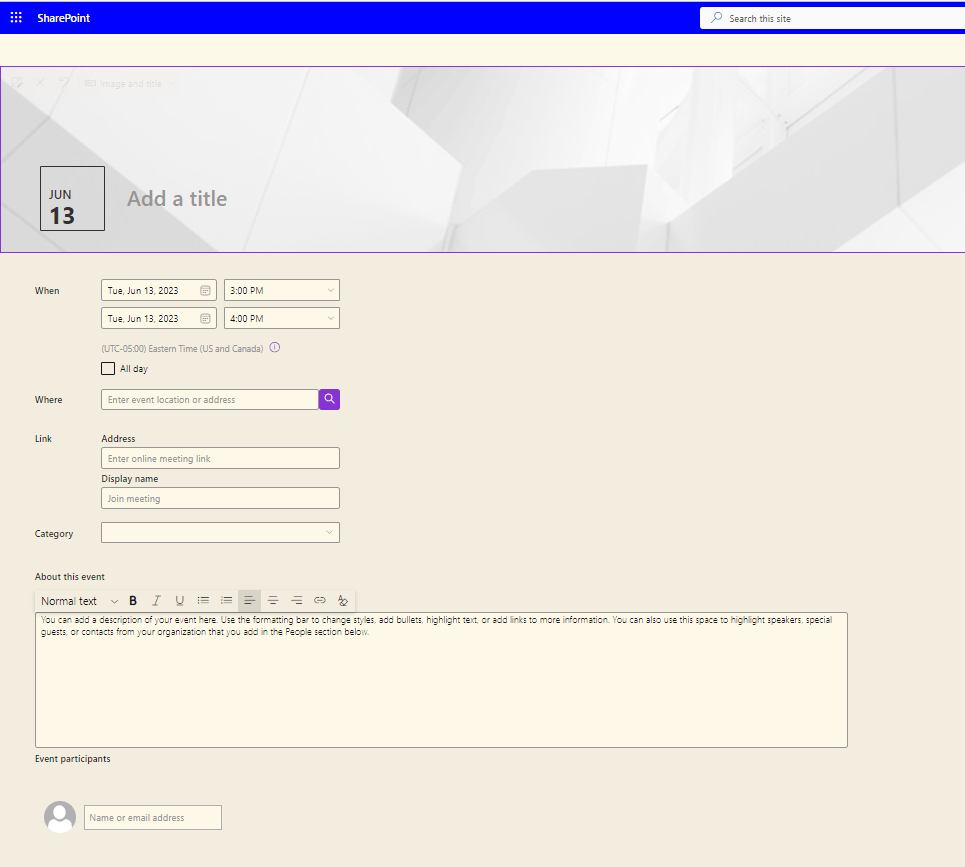
Task: Center align the text
Action: (x=273, y=601)
